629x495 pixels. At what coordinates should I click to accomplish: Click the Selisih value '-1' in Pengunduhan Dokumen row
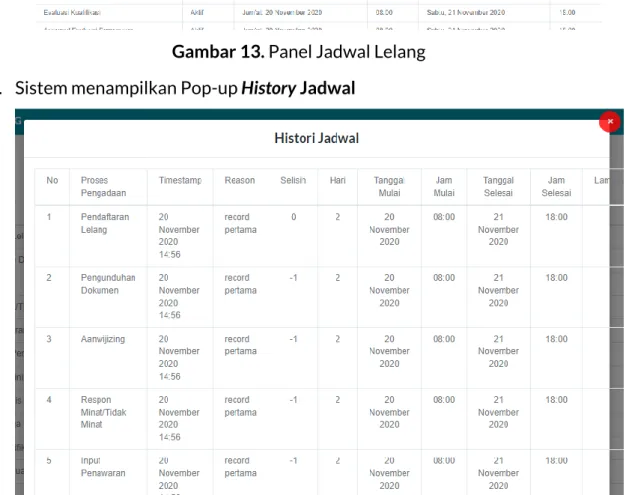tap(294, 278)
